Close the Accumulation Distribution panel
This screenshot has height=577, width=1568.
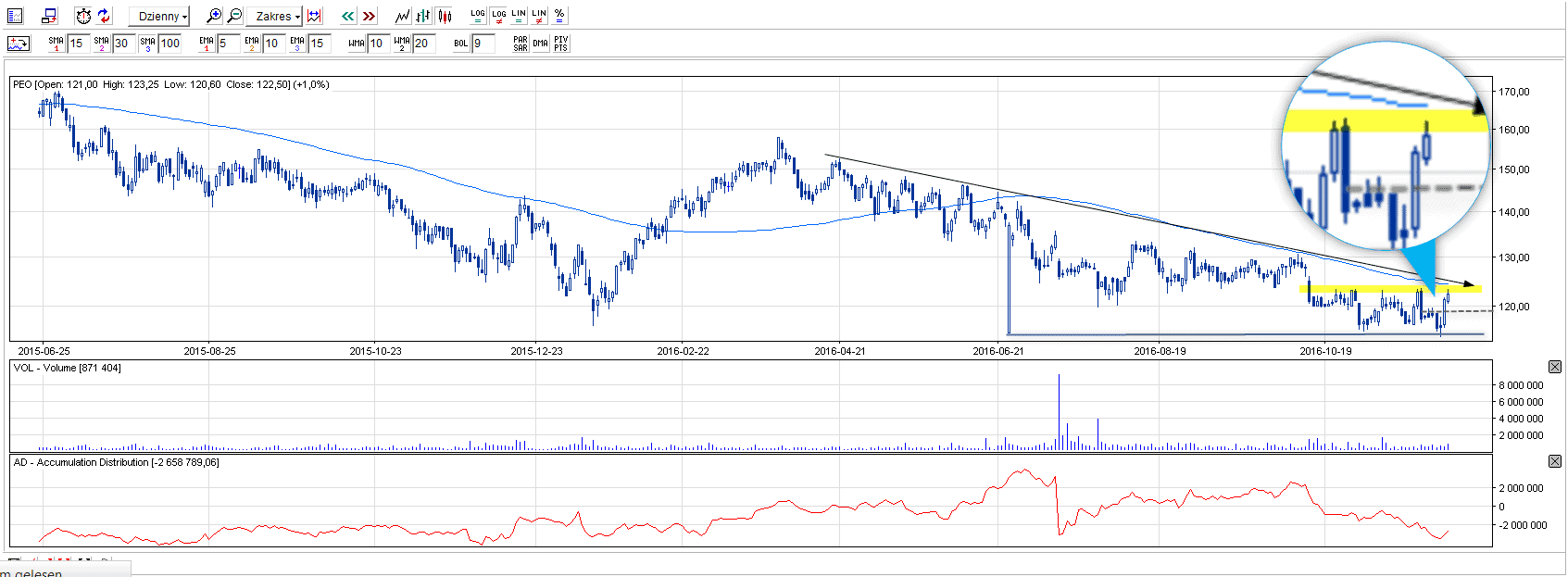point(1555,461)
